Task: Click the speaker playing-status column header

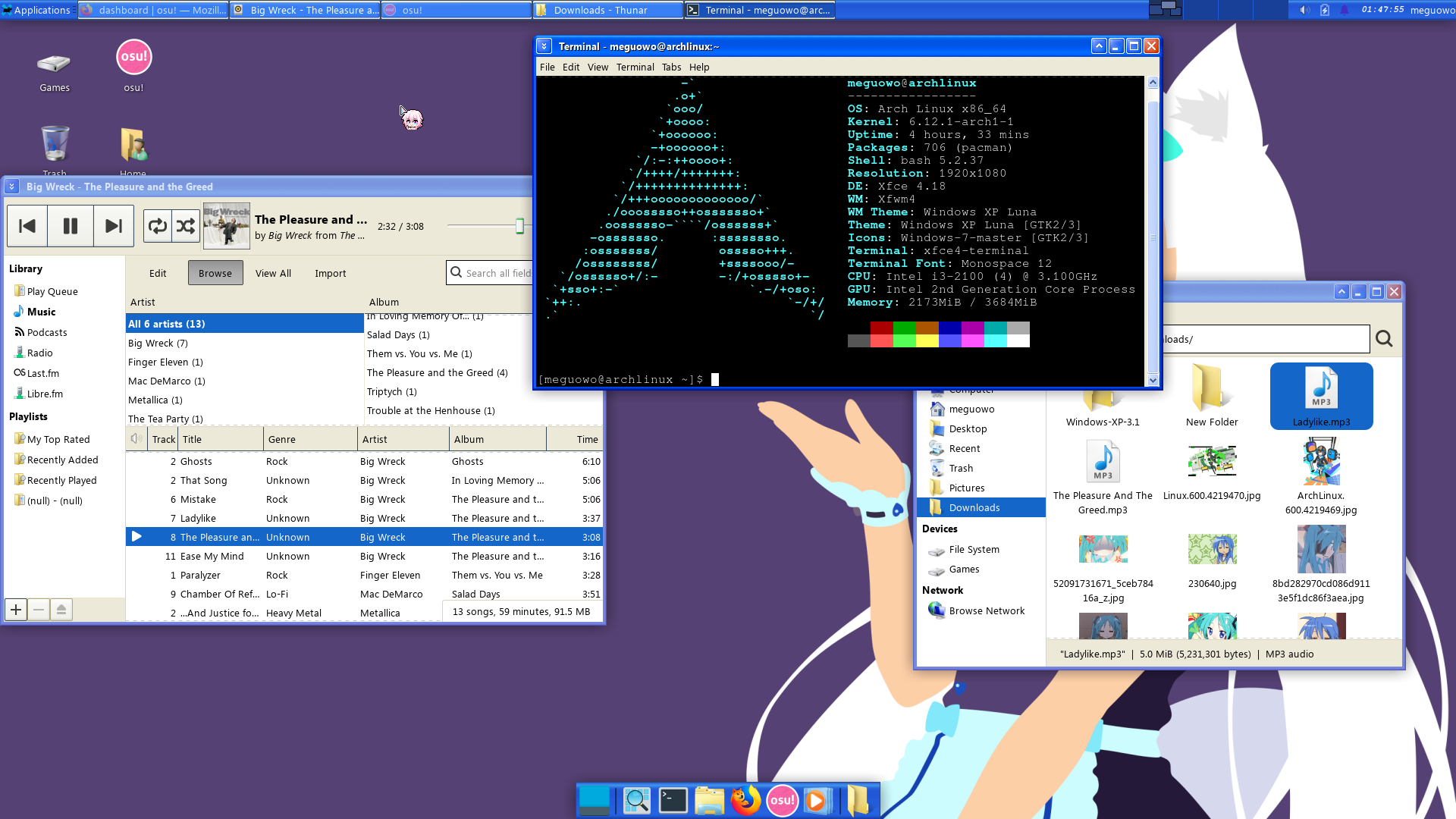Action: click(x=136, y=439)
